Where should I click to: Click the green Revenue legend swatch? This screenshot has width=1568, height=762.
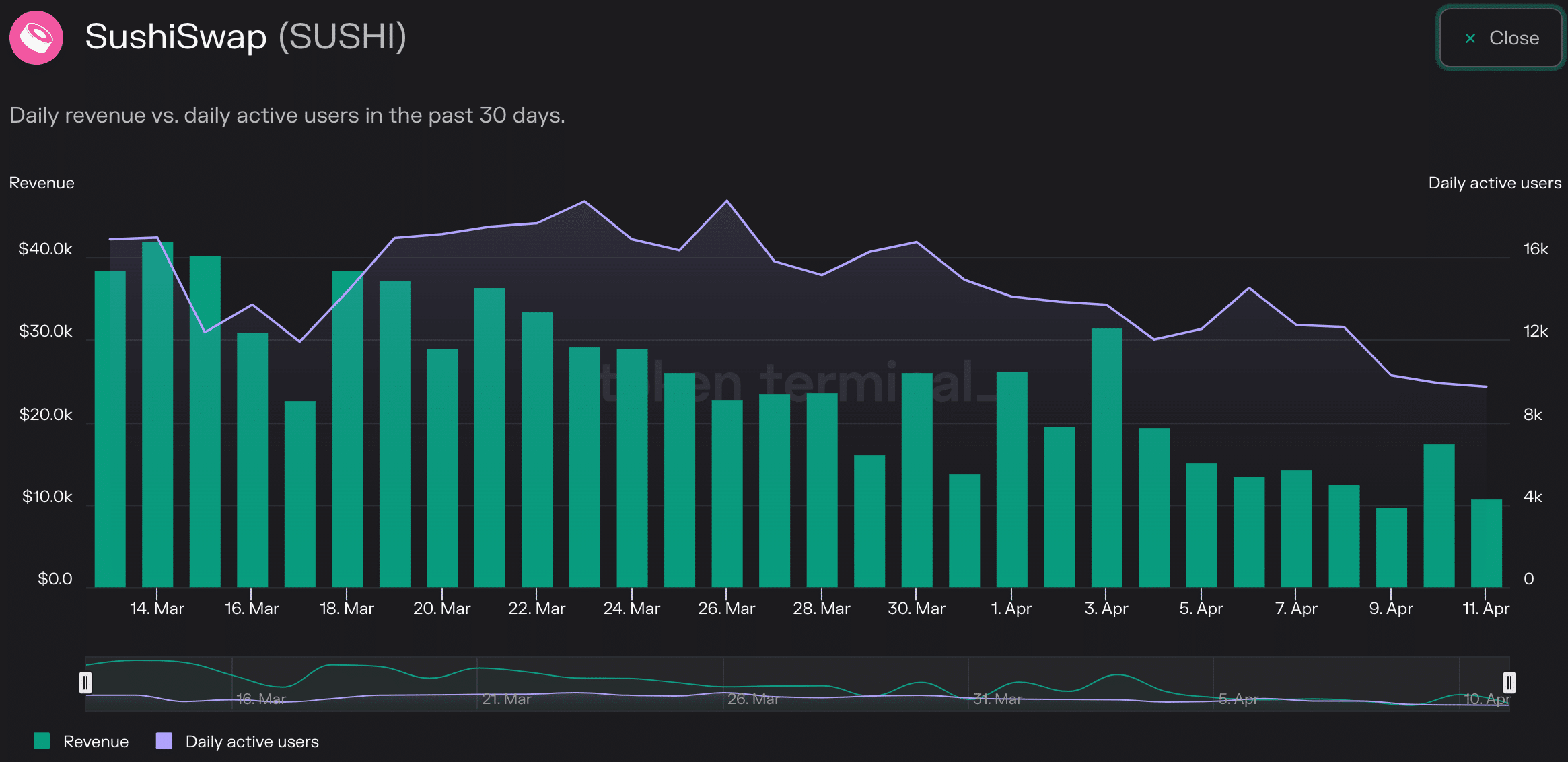click(x=42, y=740)
